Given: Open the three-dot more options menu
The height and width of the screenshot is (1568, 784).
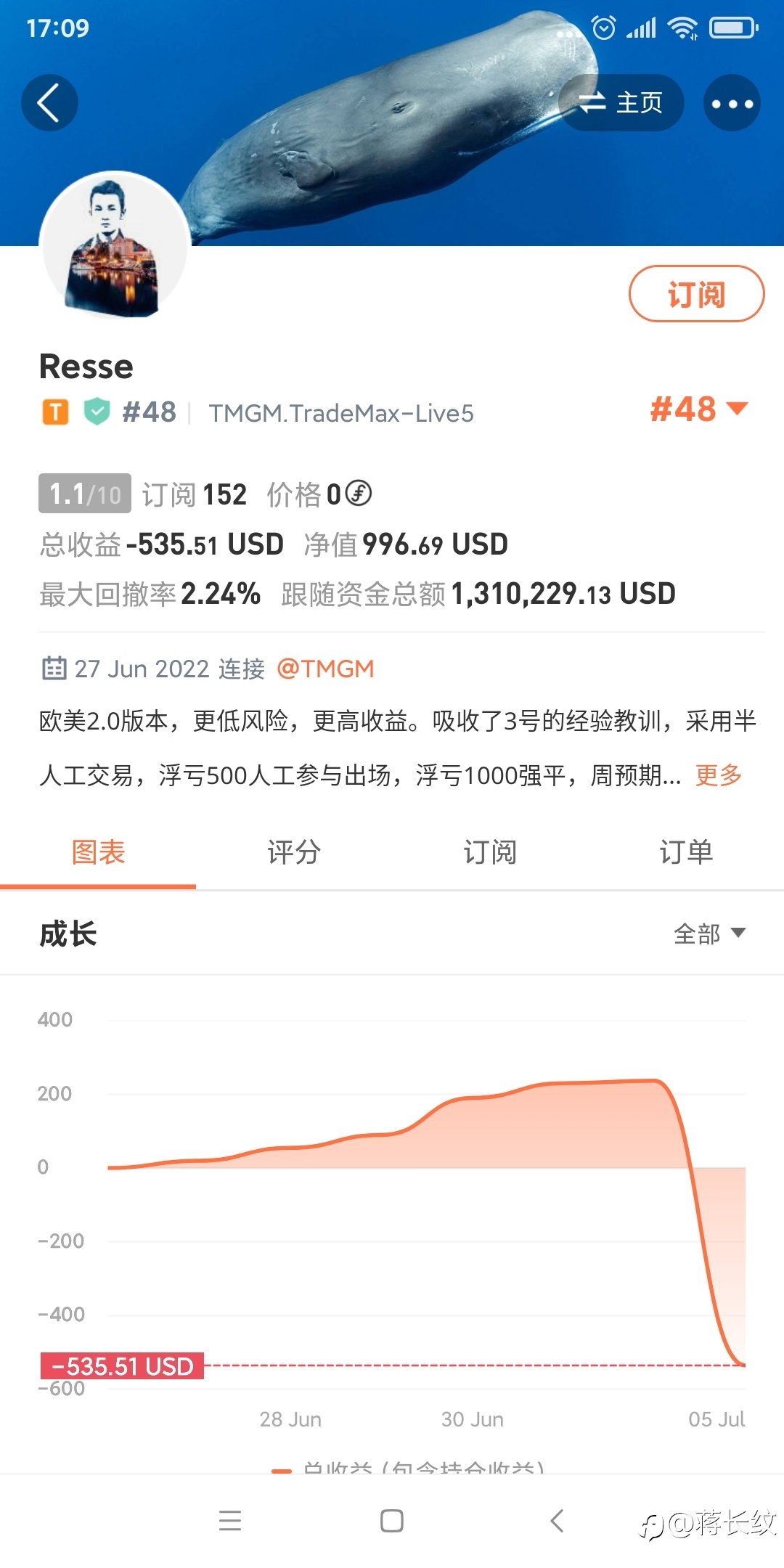Looking at the screenshot, I should pyautogui.click(x=732, y=103).
